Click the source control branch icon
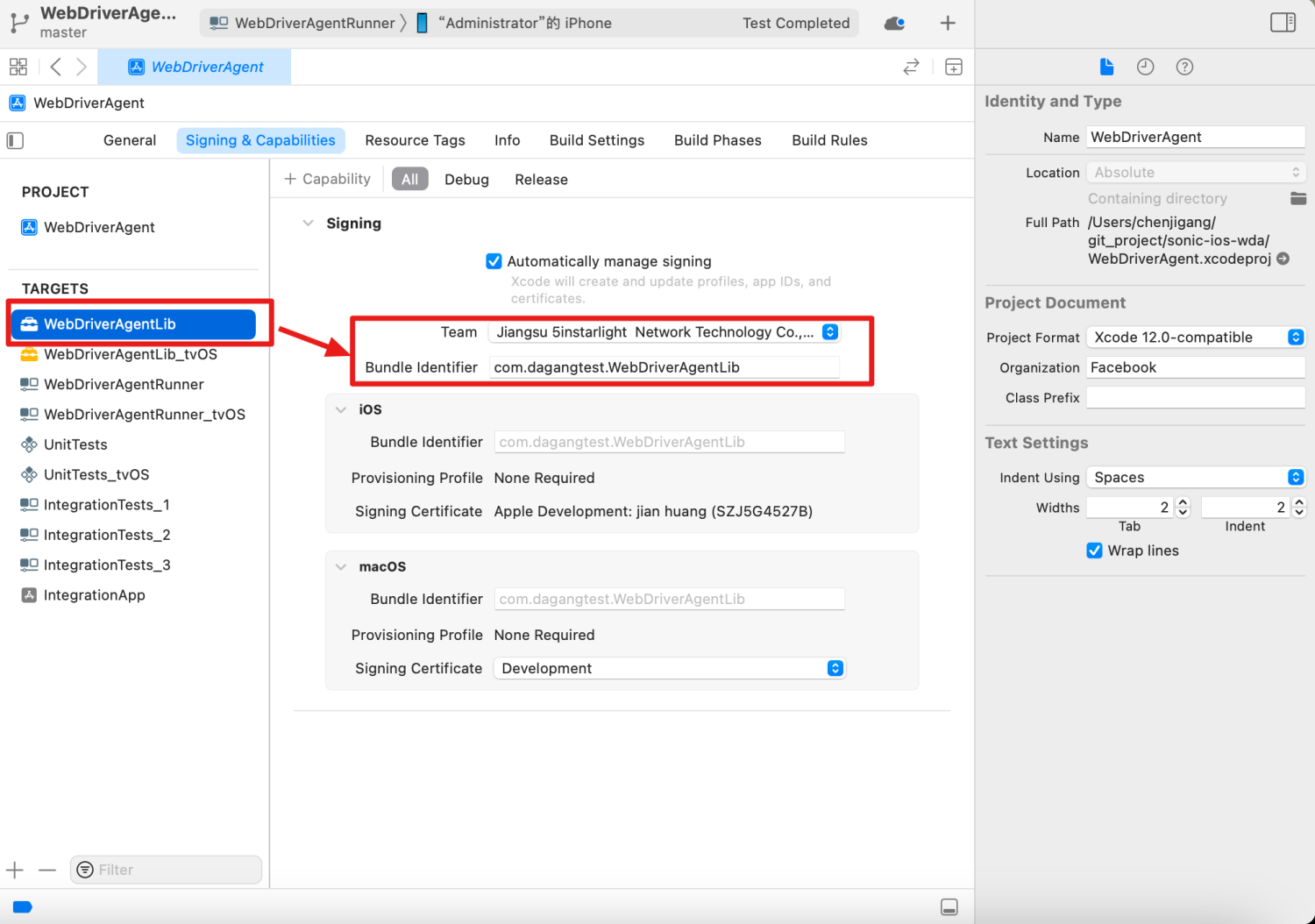Viewport: 1315px width, 924px height. [x=19, y=23]
